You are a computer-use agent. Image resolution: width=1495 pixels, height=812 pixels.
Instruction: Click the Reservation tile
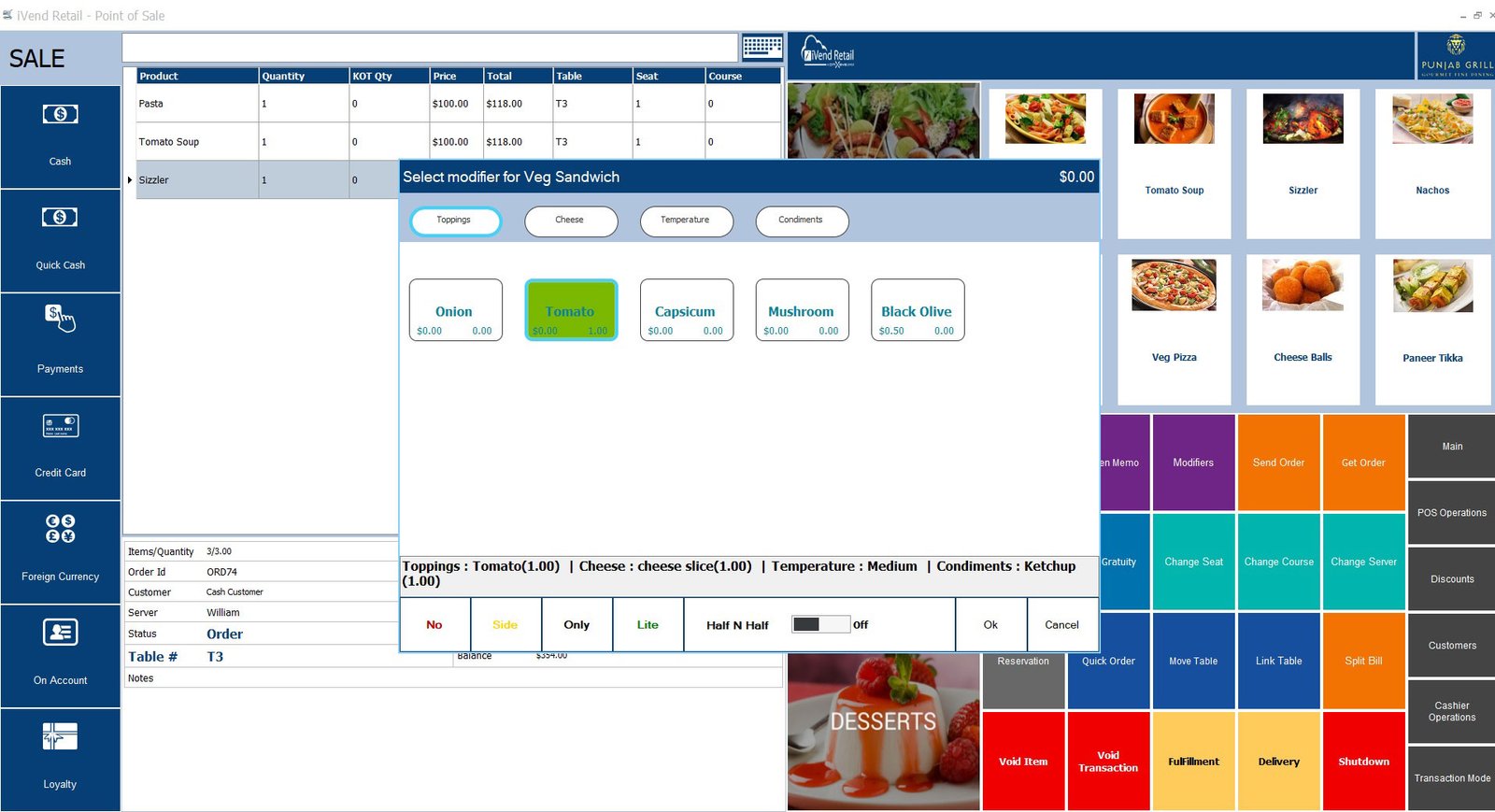(1023, 679)
